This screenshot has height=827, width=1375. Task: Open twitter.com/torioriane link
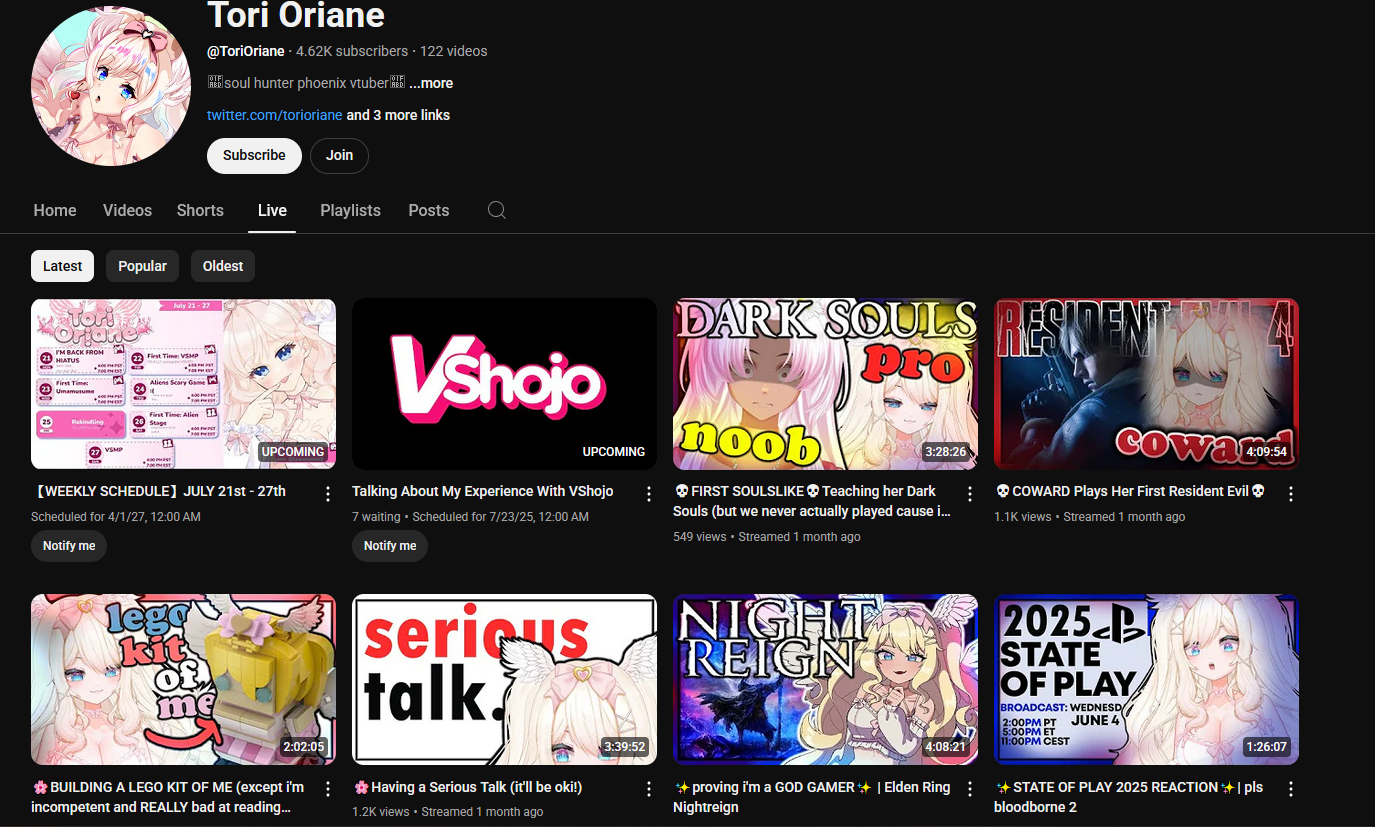[274, 115]
